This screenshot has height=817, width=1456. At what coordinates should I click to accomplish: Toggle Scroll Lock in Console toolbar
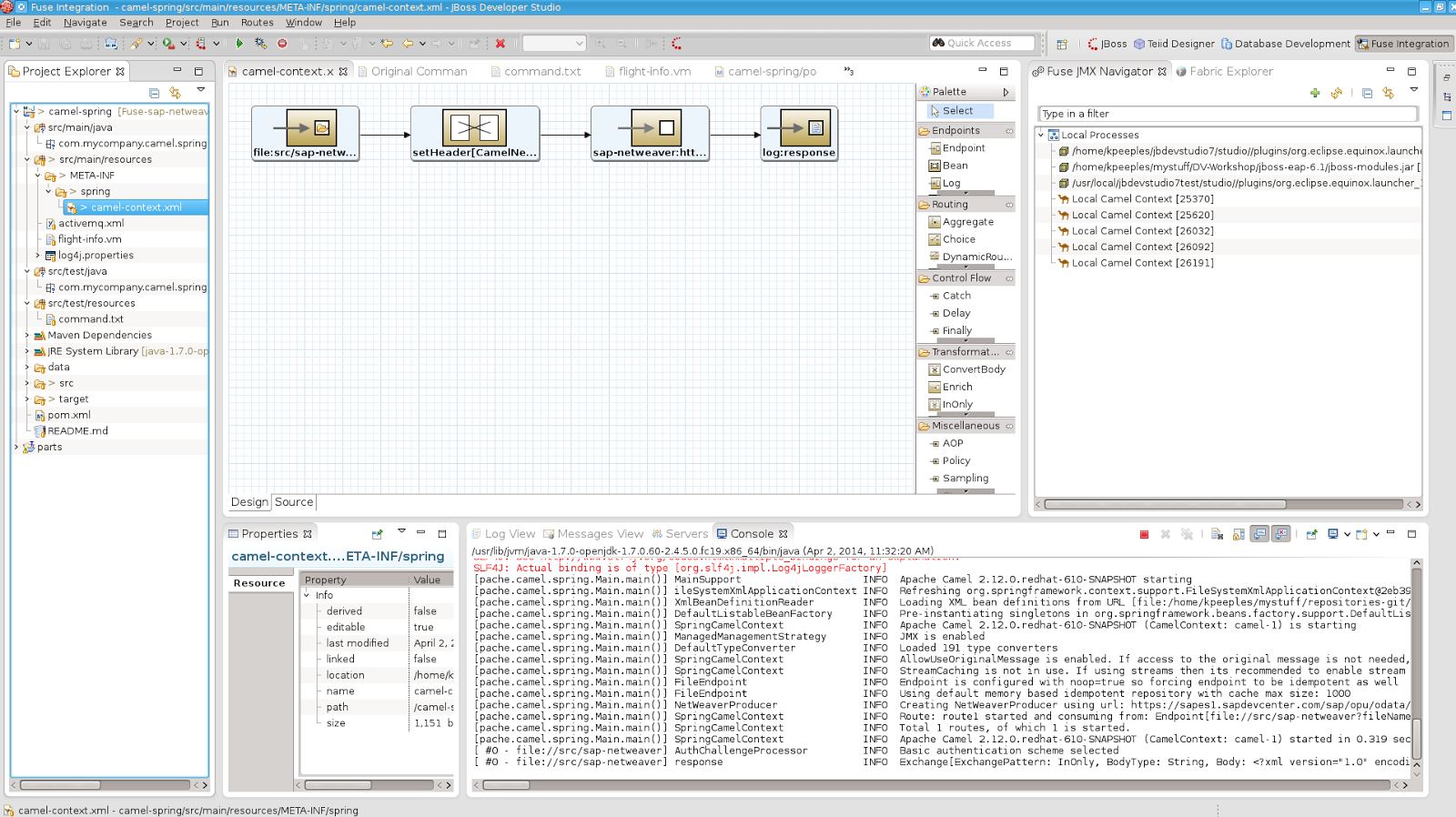[x=1239, y=534]
